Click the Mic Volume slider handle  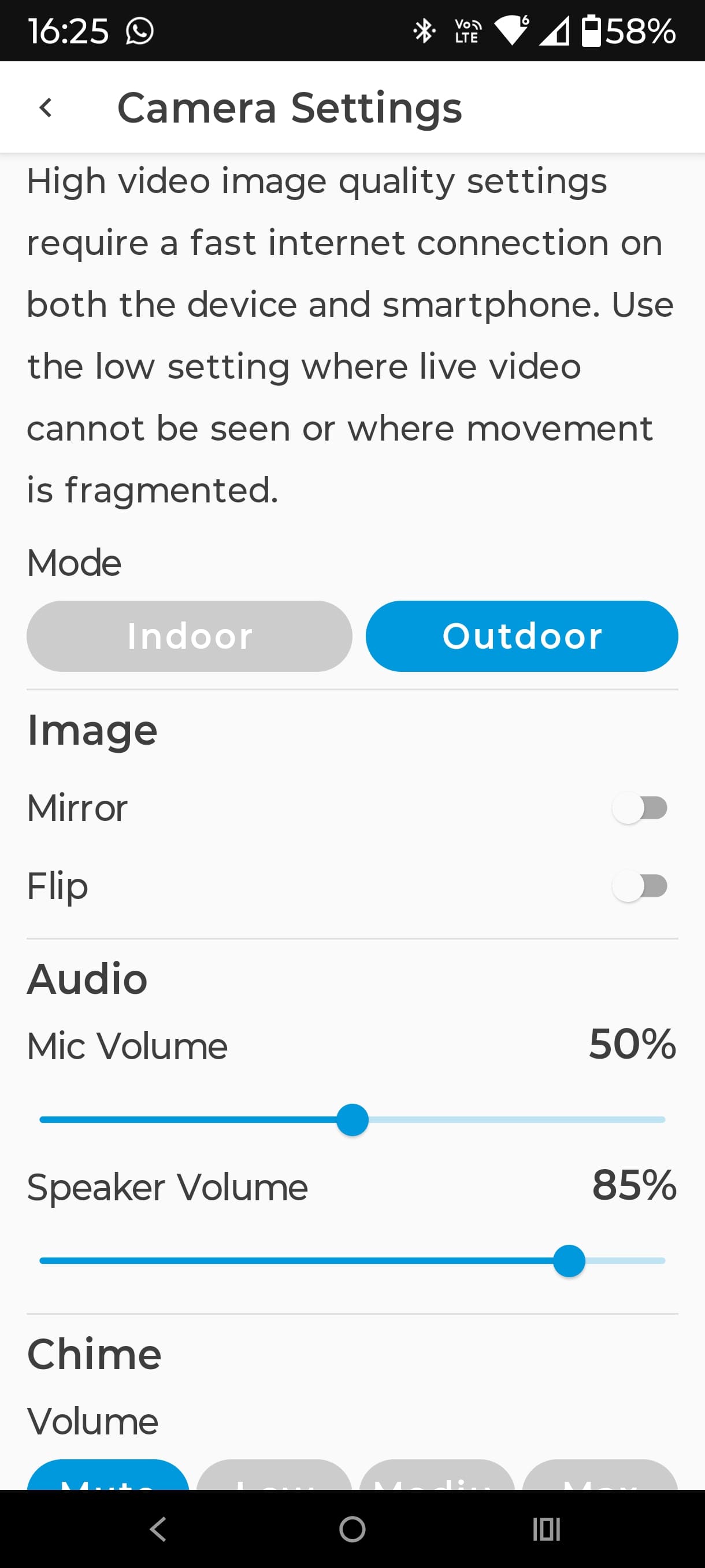[352, 1119]
